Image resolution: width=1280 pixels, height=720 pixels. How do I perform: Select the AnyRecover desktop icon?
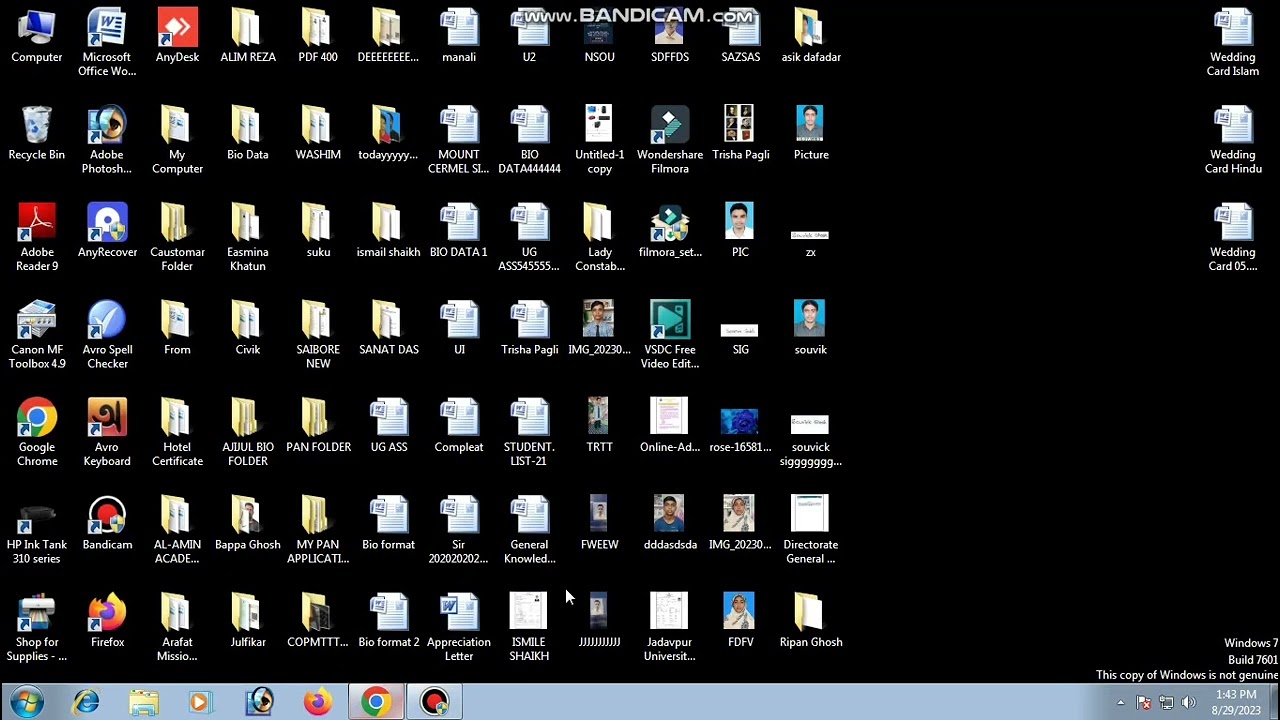(x=107, y=231)
